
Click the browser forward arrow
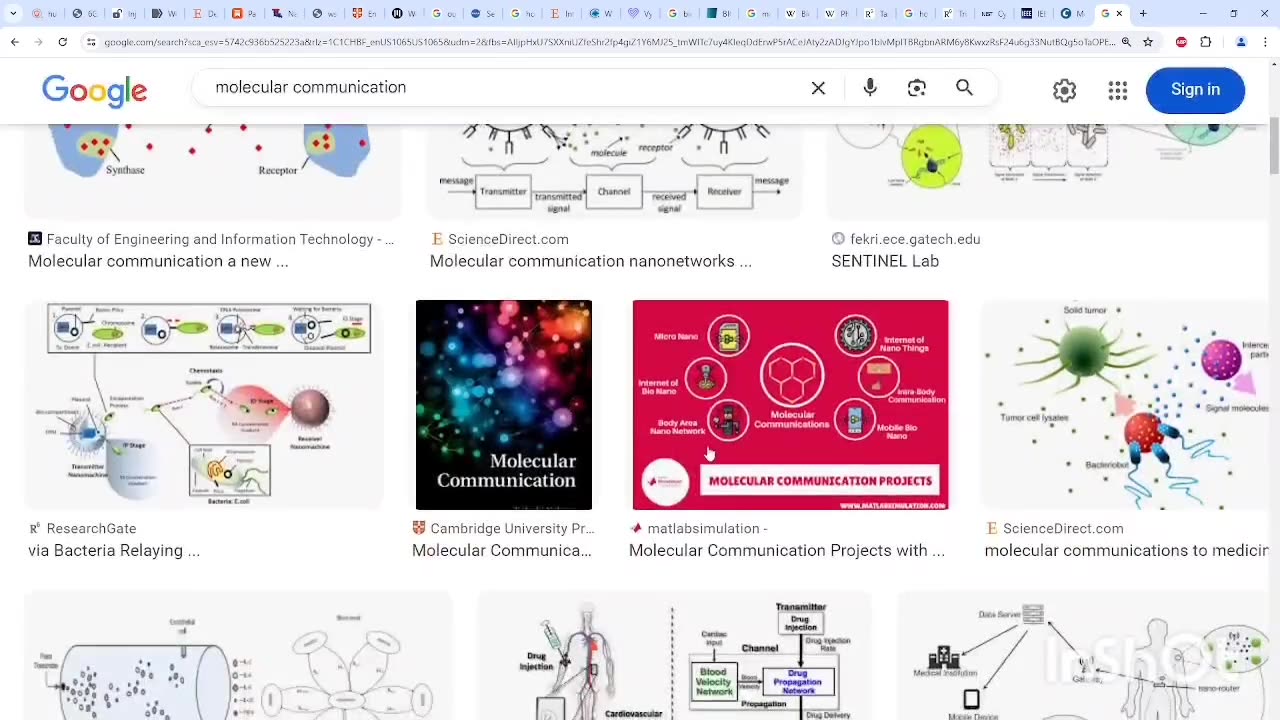point(38,42)
